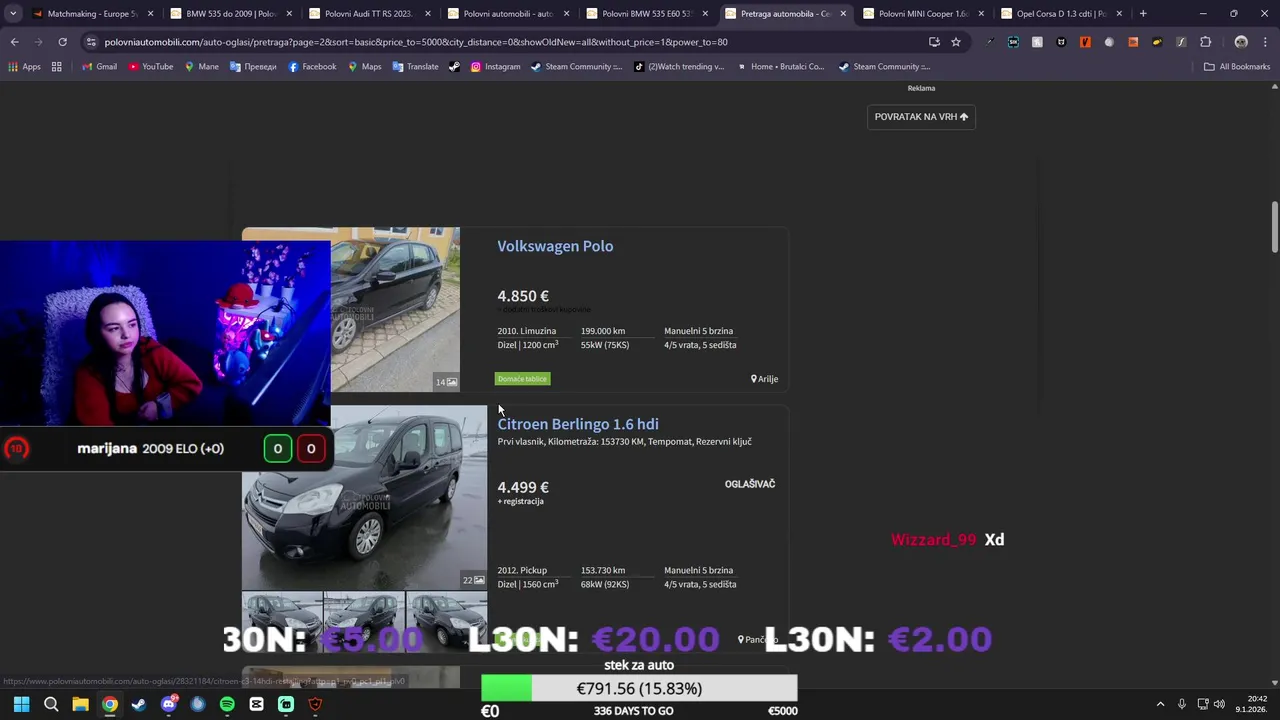Open the Volkswagen Polo listing title
1280x720 pixels.
click(555, 246)
